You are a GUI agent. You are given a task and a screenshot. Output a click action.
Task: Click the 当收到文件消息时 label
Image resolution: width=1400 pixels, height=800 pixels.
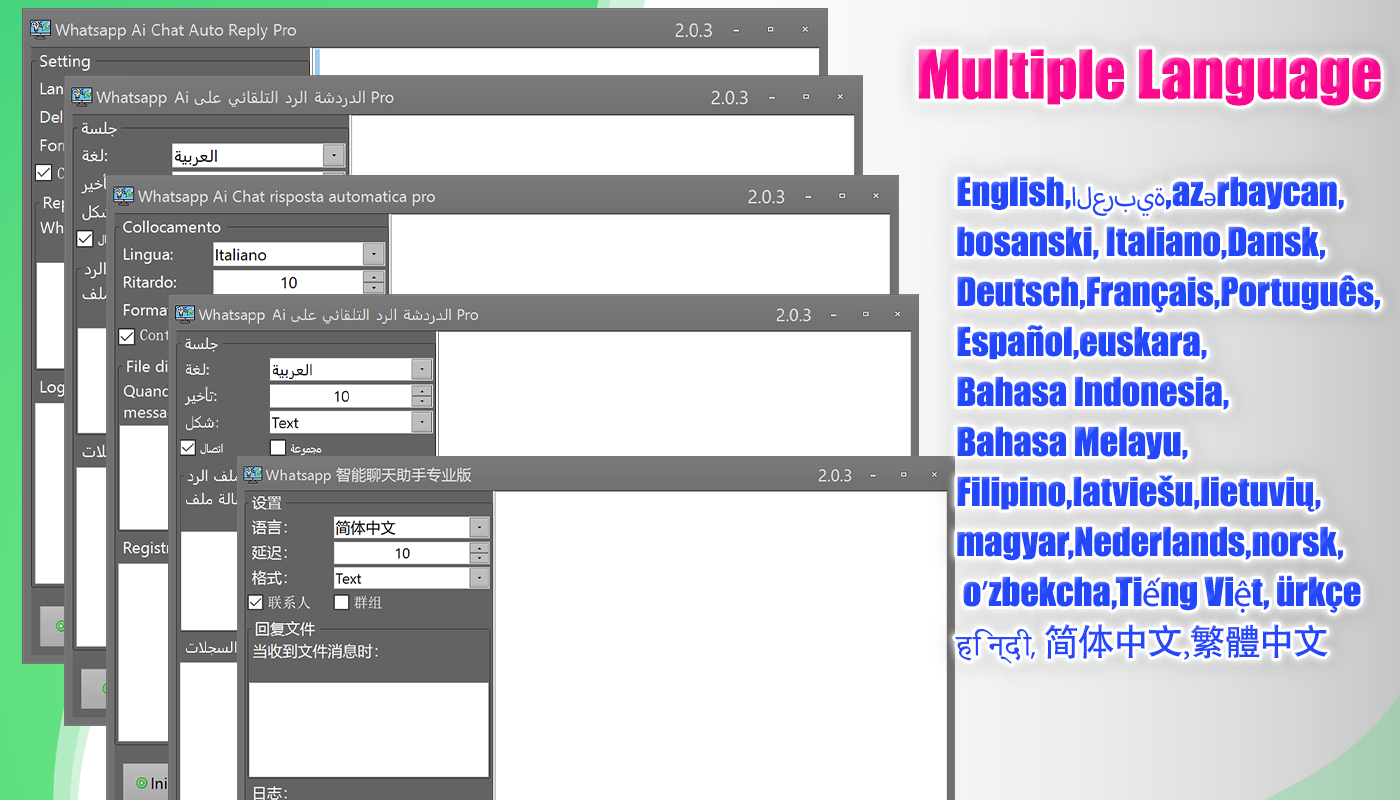coord(315,652)
